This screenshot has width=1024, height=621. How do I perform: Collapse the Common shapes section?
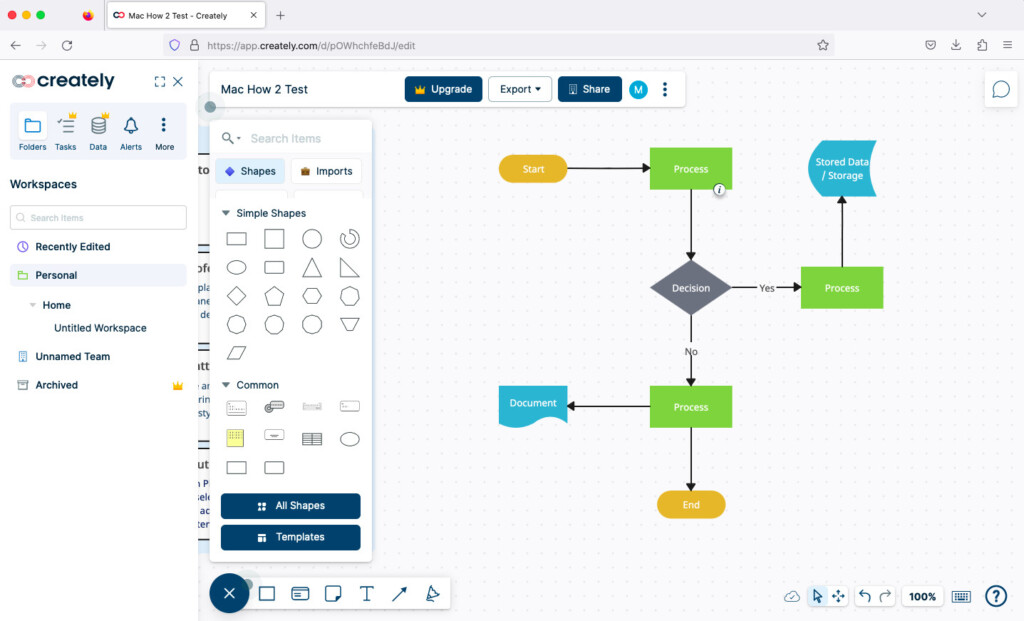[x=226, y=385]
